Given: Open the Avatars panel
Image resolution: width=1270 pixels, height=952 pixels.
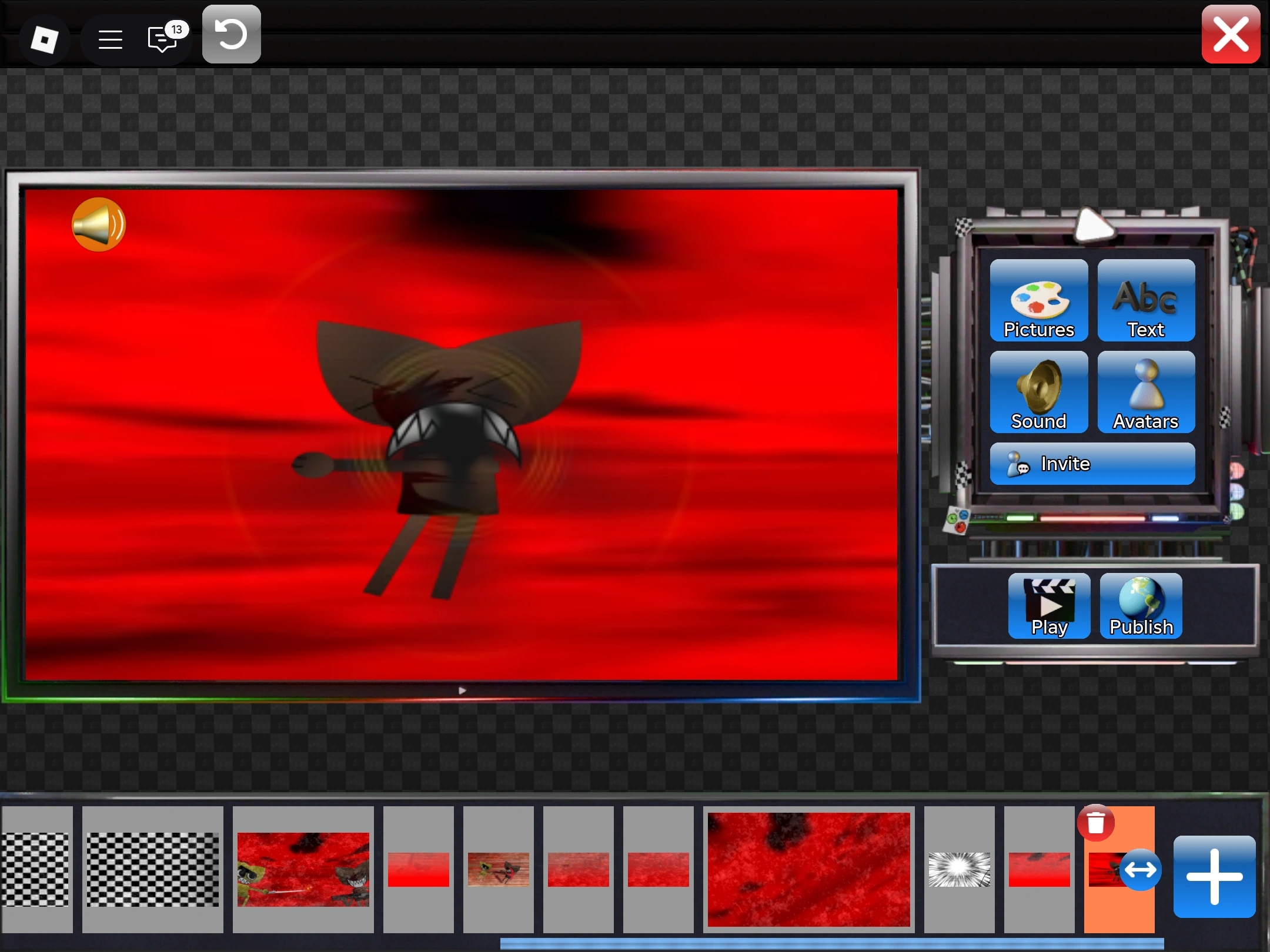Looking at the screenshot, I should click(x=1145, y=392).
